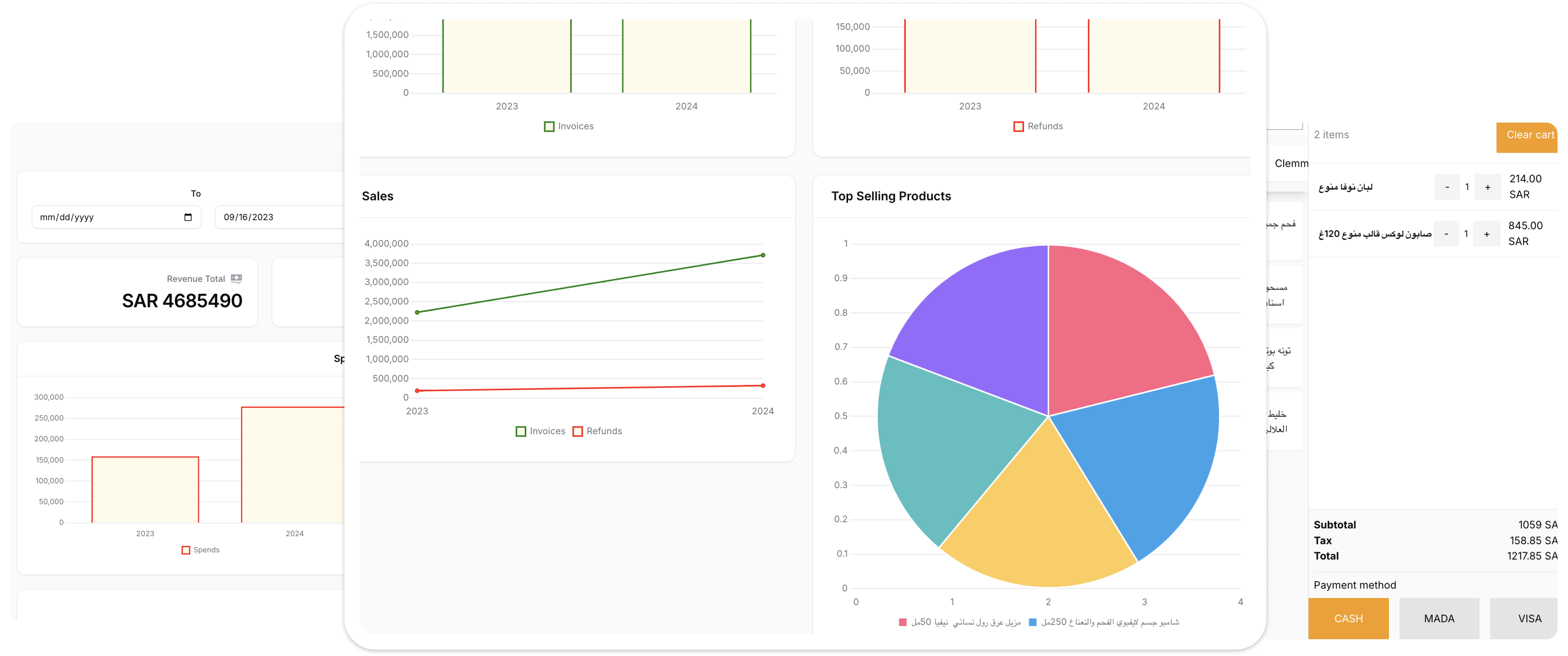Click the Sales card heading

point(377,196)
